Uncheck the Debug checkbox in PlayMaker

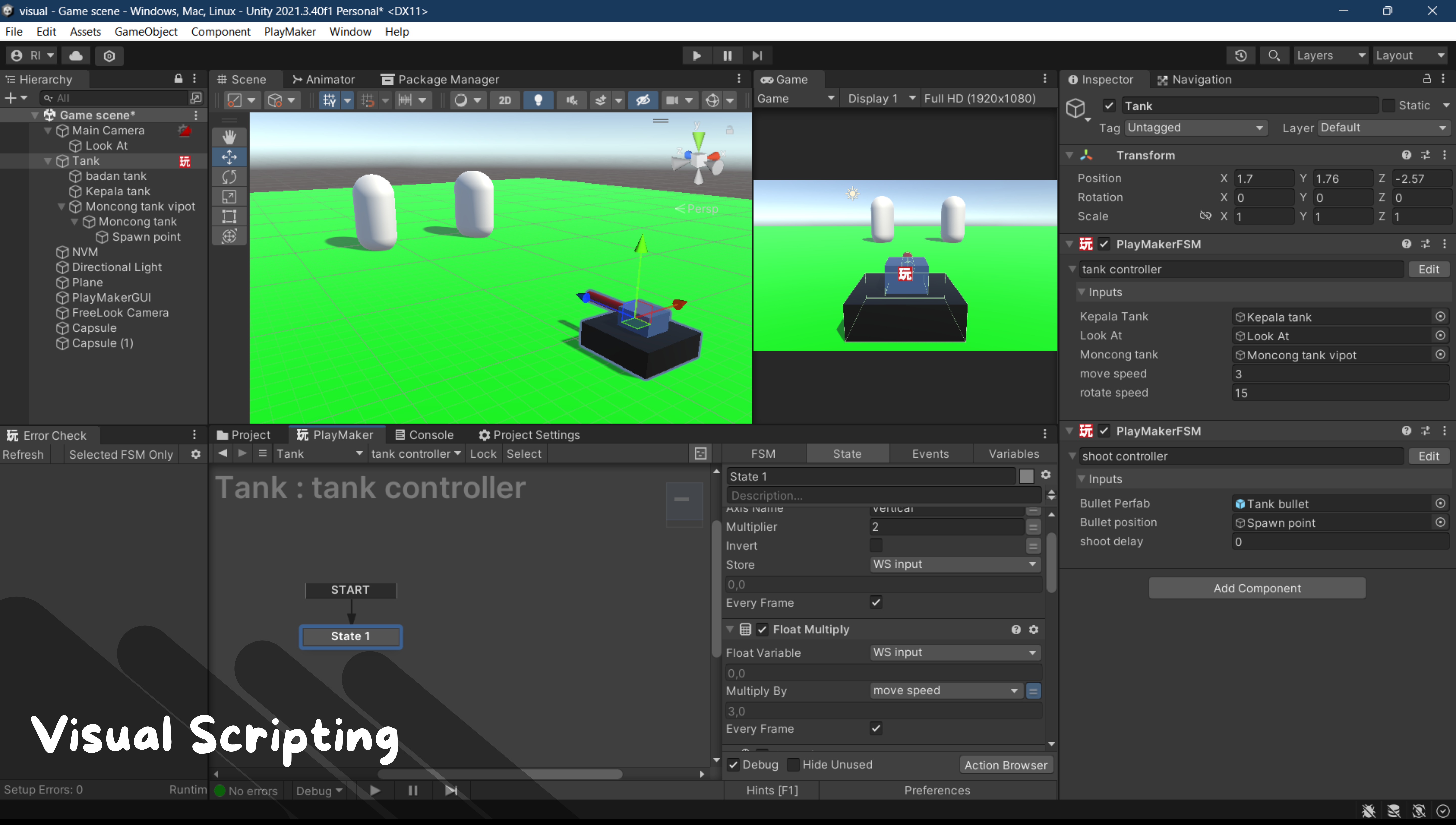click(733, 765)
